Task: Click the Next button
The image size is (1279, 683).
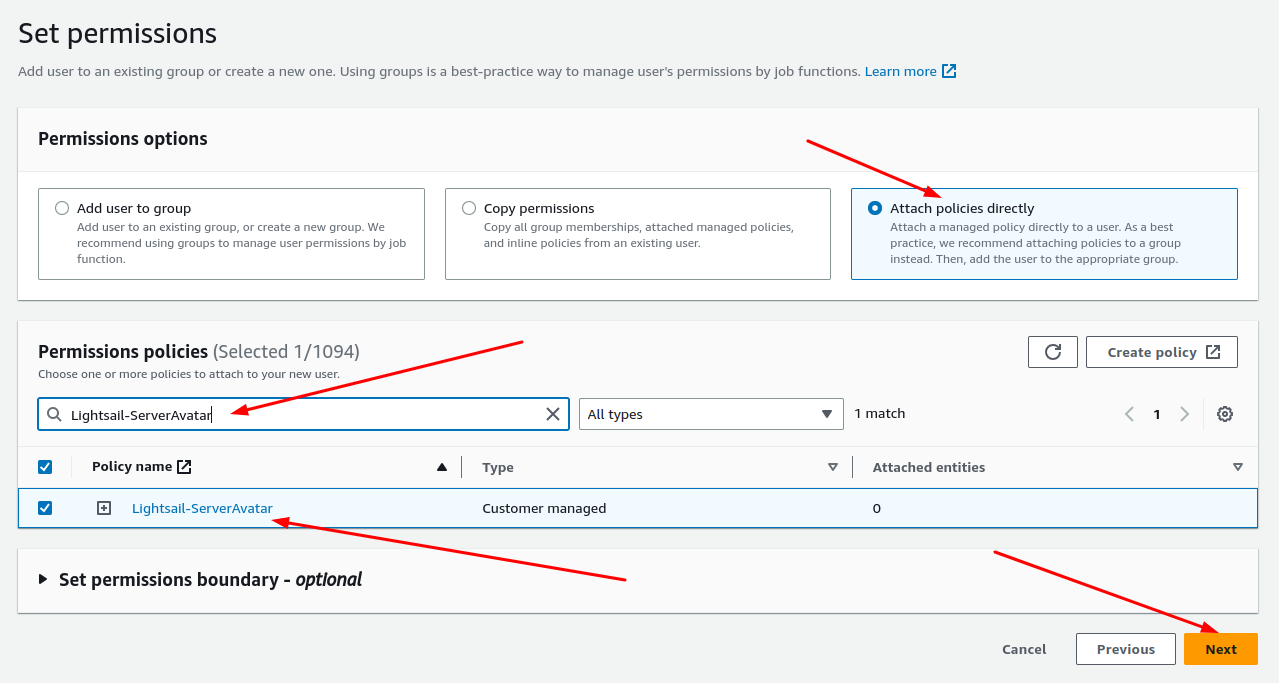Action: tap(1221, 649)
